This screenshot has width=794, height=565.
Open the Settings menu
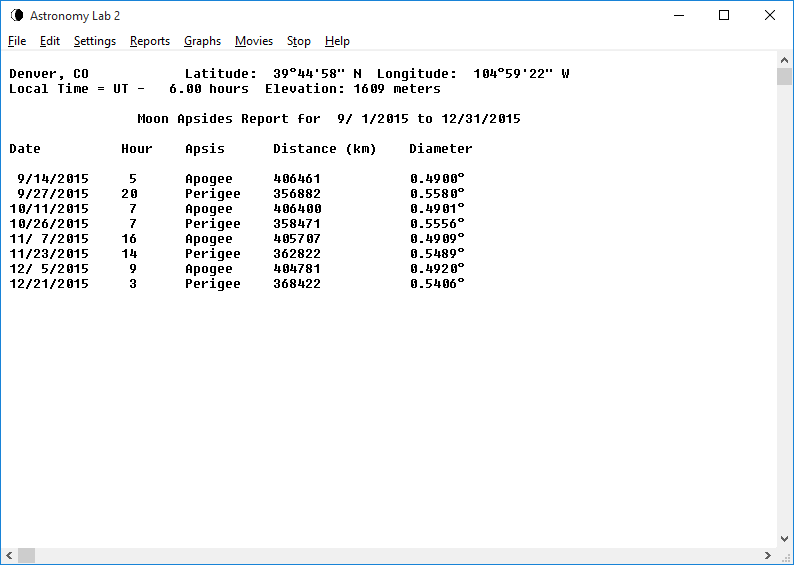tap(95, 41)
